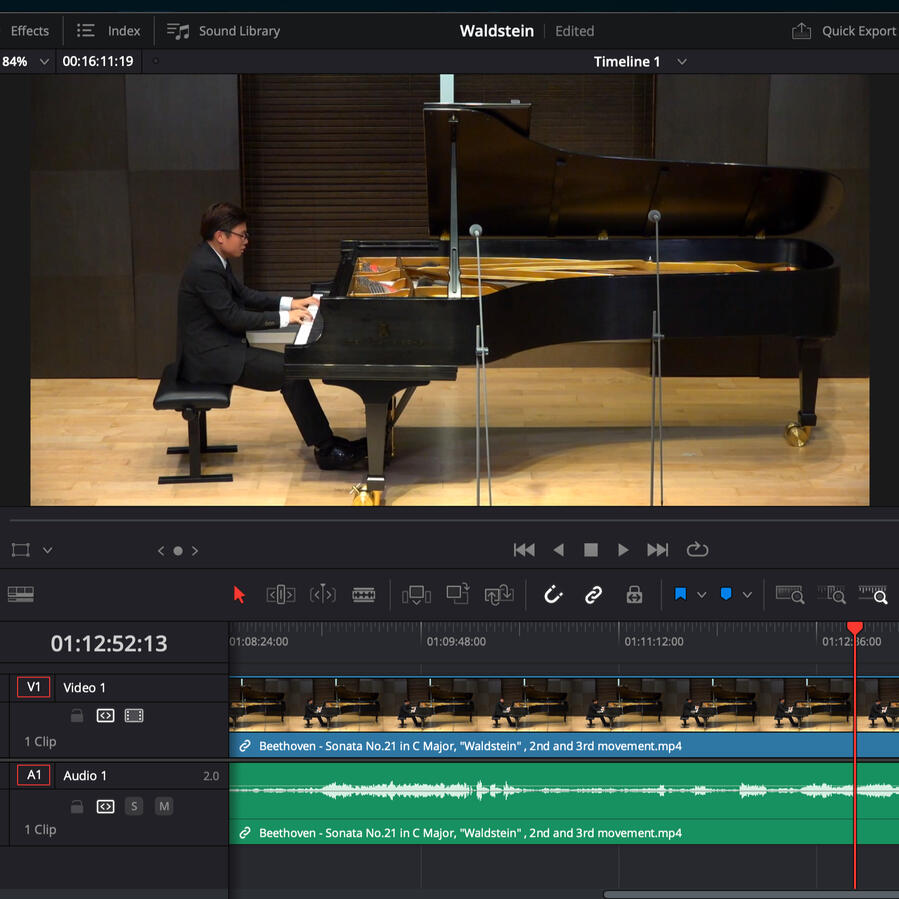Activate the Trim Edit Mode tool
The height and width of the screenshot is (899, 899).
pos(280,595)
